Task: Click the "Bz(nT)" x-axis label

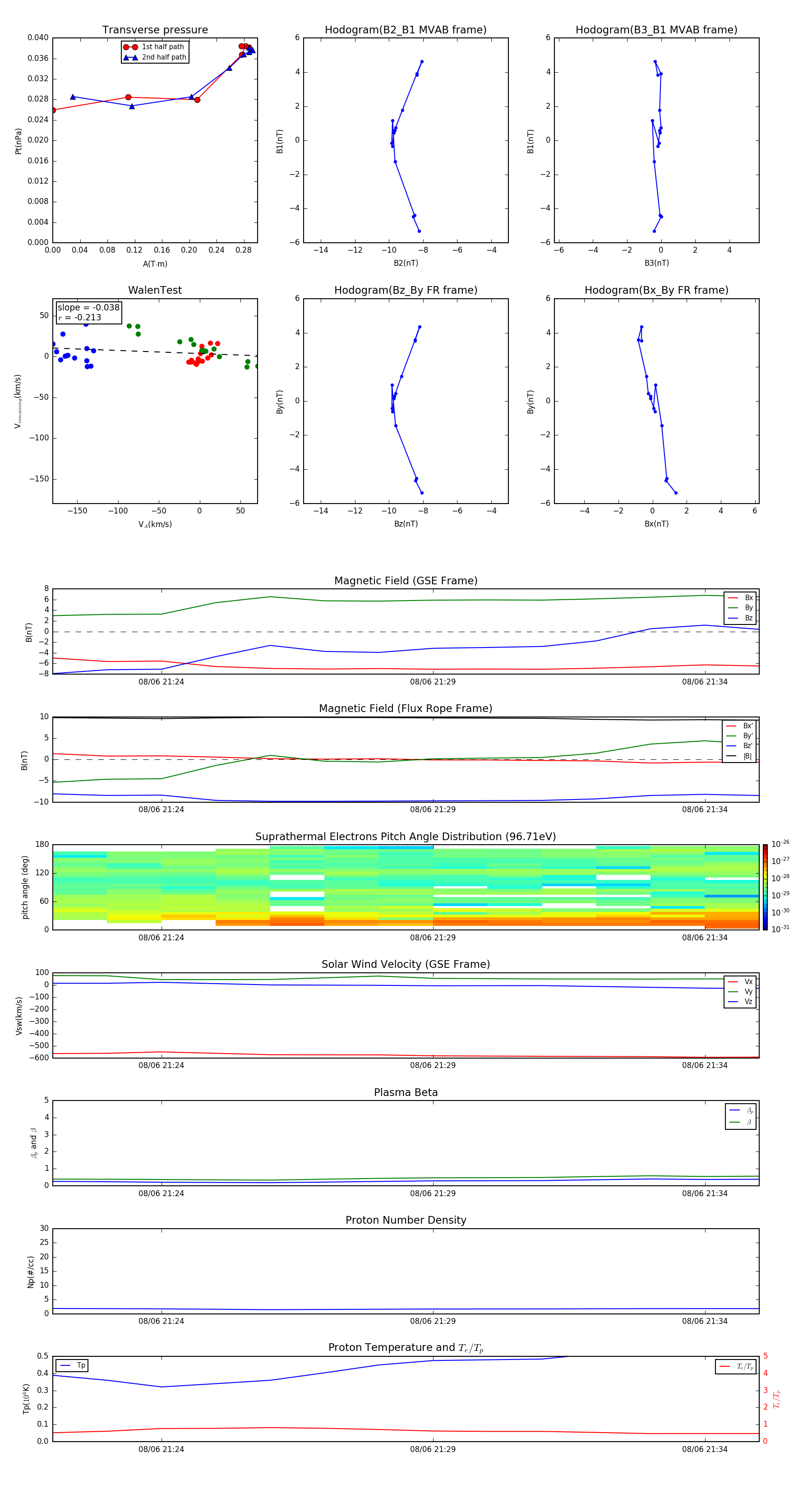Action: [406, 524]
